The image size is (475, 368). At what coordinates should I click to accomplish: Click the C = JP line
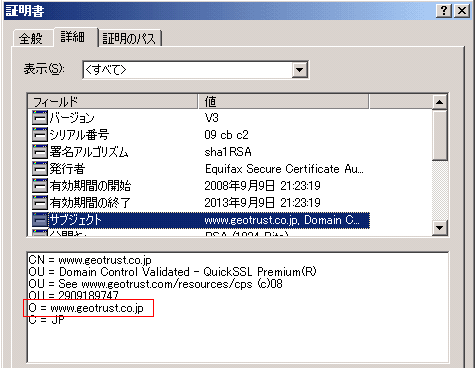point(46,320)
